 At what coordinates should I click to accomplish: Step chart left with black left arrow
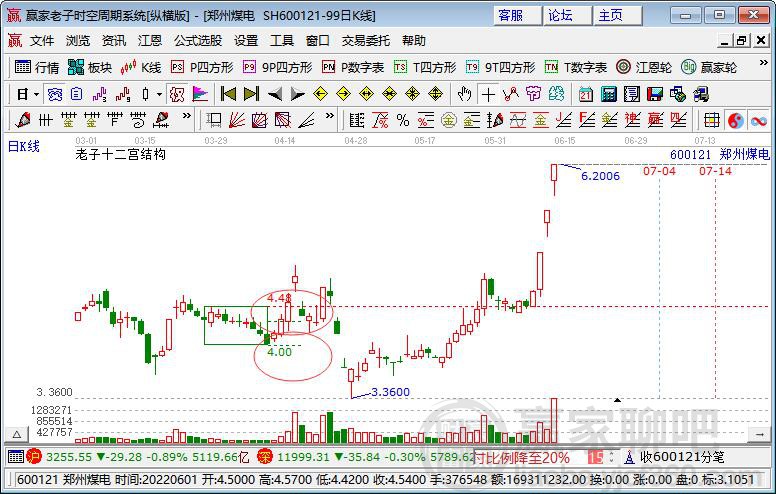click(x=275, y=94)
